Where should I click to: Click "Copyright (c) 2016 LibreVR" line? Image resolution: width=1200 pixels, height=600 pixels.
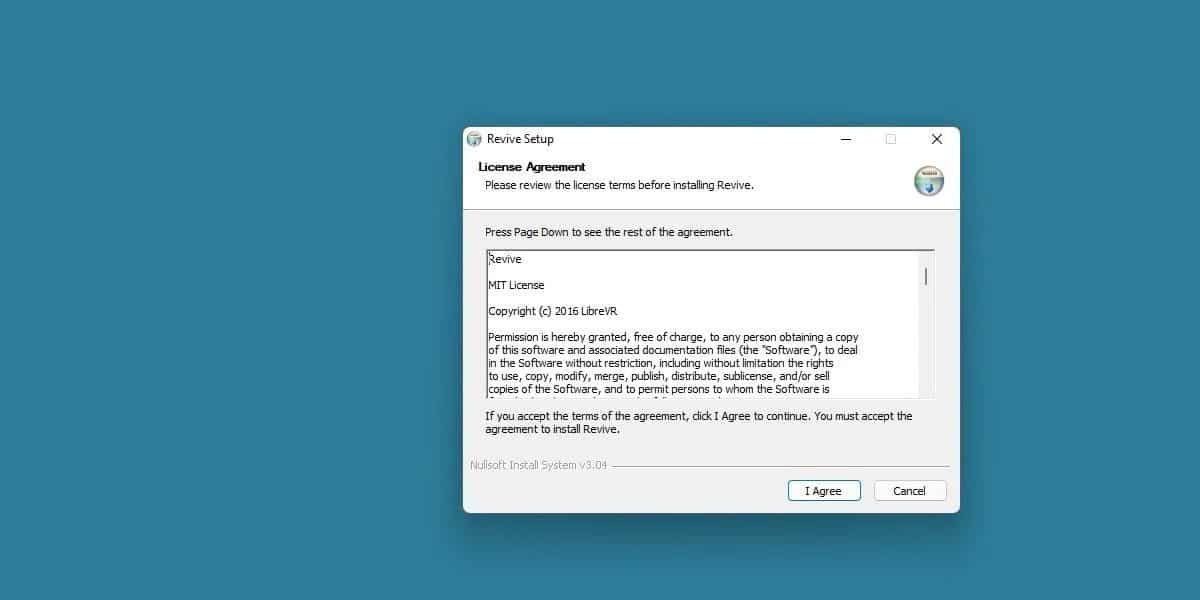pos(553,311)
